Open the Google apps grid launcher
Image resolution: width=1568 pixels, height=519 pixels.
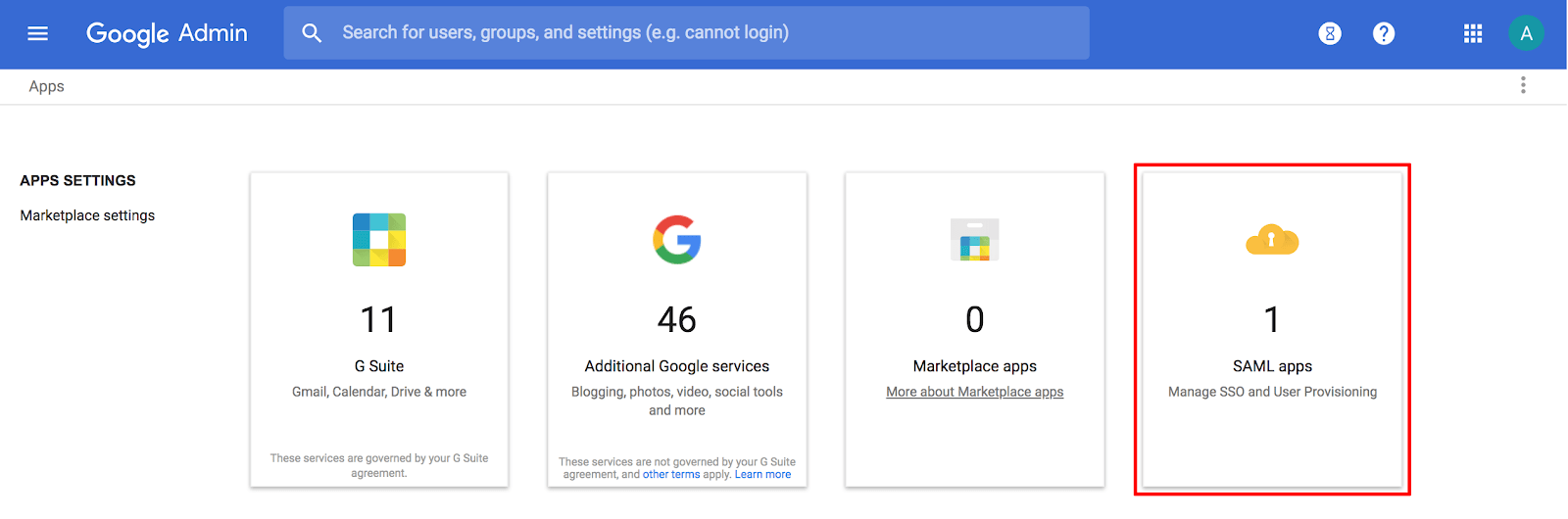click(1473, 33)
